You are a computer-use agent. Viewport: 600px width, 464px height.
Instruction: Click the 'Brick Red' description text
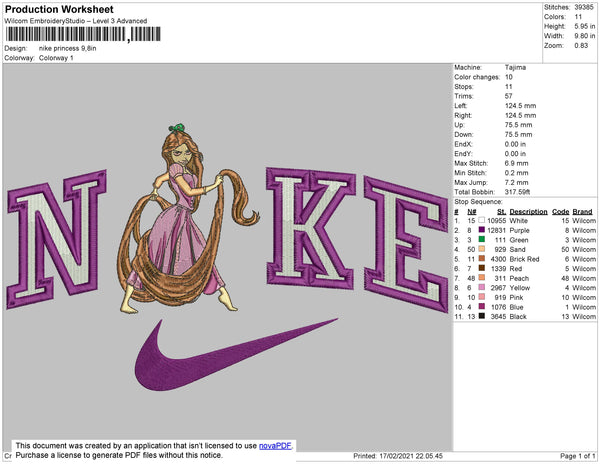pyautogui.click(x=524, y=259)
